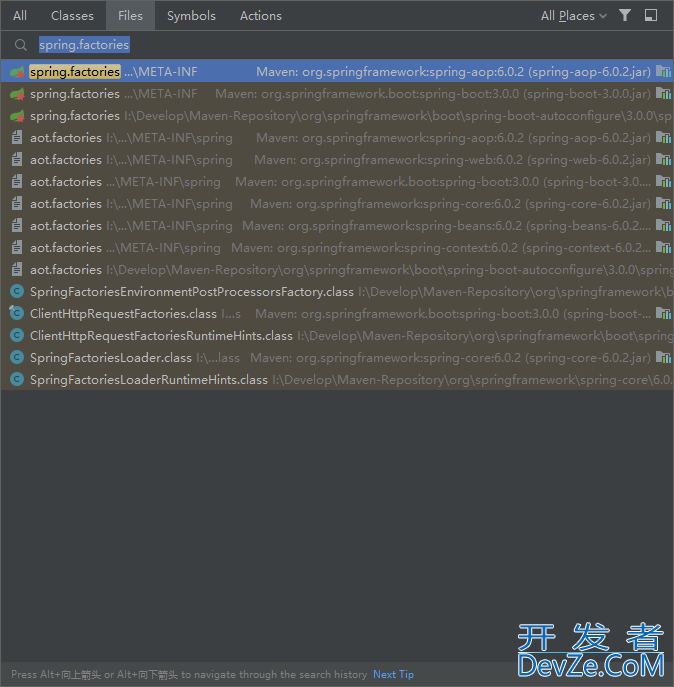This screenshot has height=687, width=674.
Task: Select spring.factories result from spring-aop-6.0.2.jar
Action: coord(337,71)
